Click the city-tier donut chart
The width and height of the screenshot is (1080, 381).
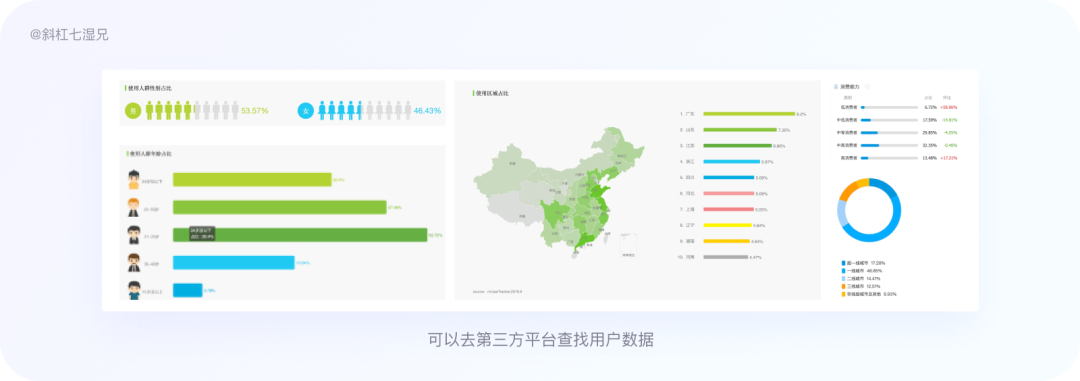pyautogui.click(x=869, y=209)
